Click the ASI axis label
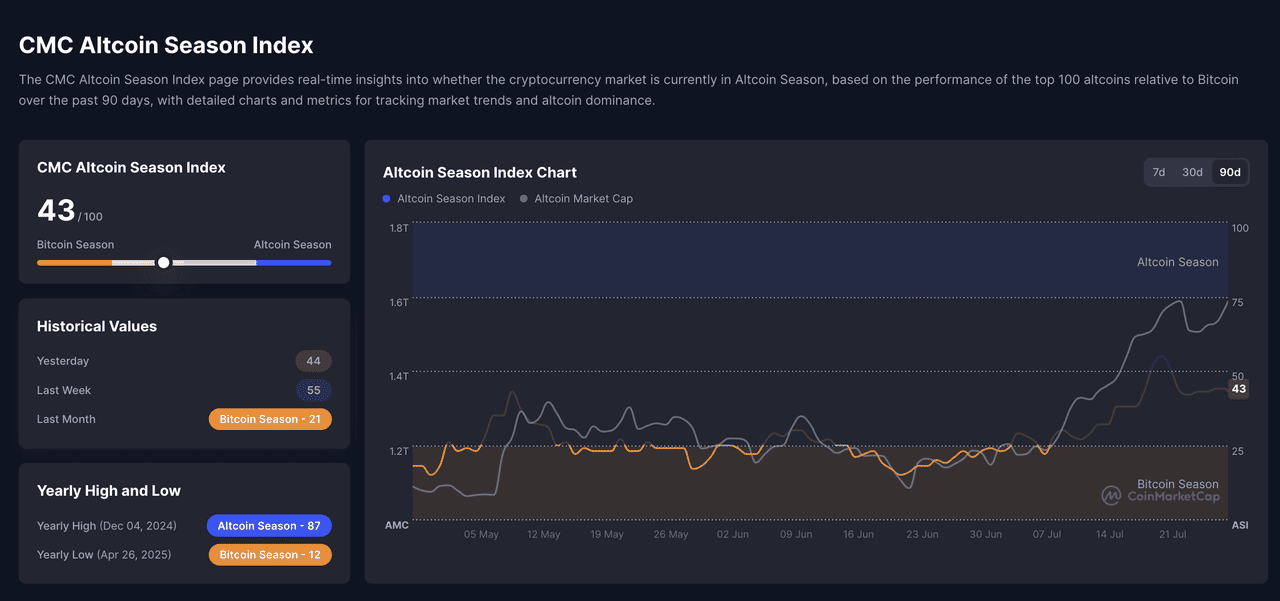1280x601 pixels. 1240,526
